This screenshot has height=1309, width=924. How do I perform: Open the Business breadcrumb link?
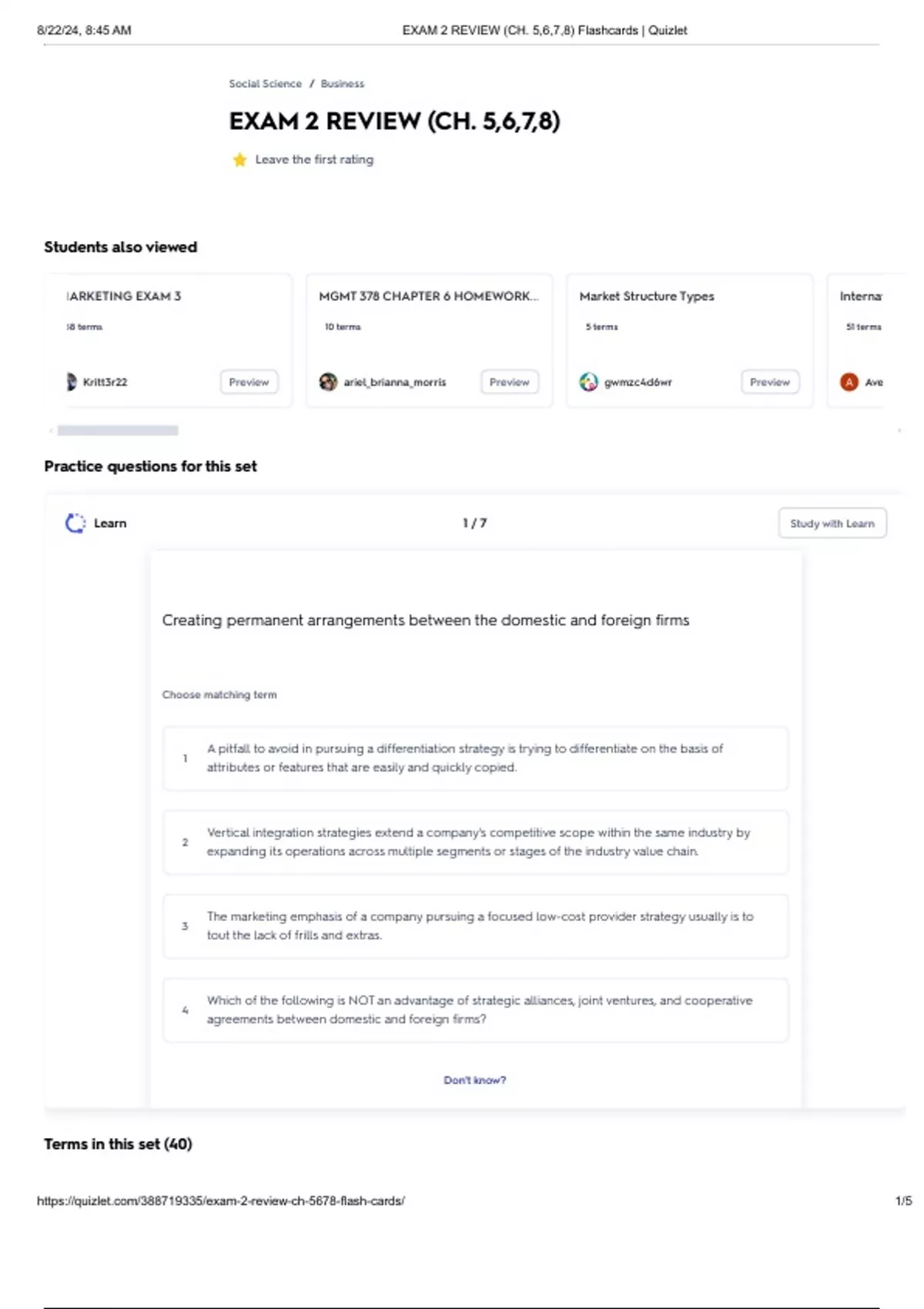click(343, 84)
